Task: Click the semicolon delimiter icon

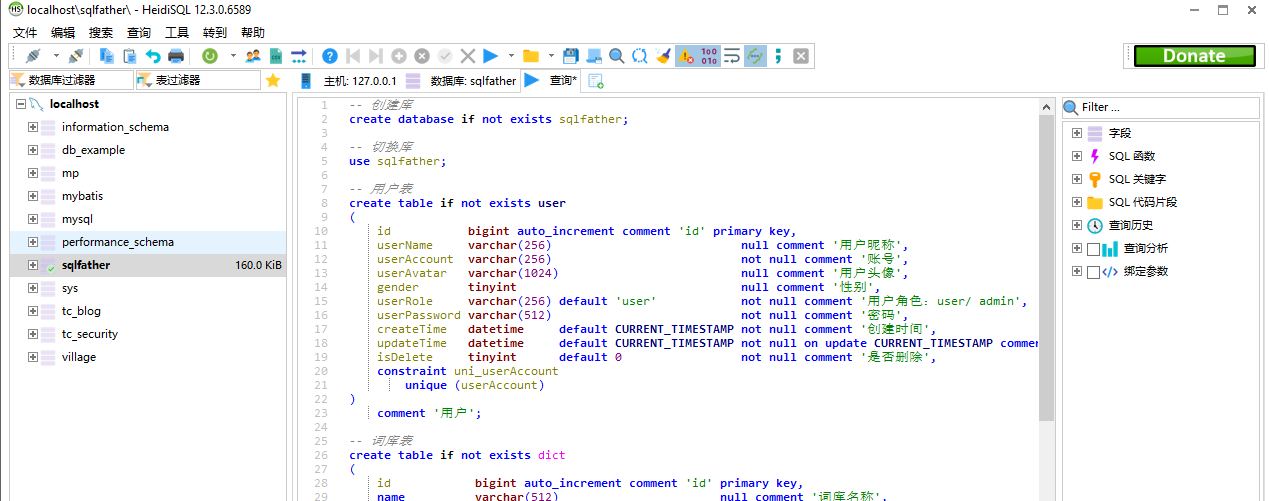Action: pyautogui.click(x=778, y=56)
